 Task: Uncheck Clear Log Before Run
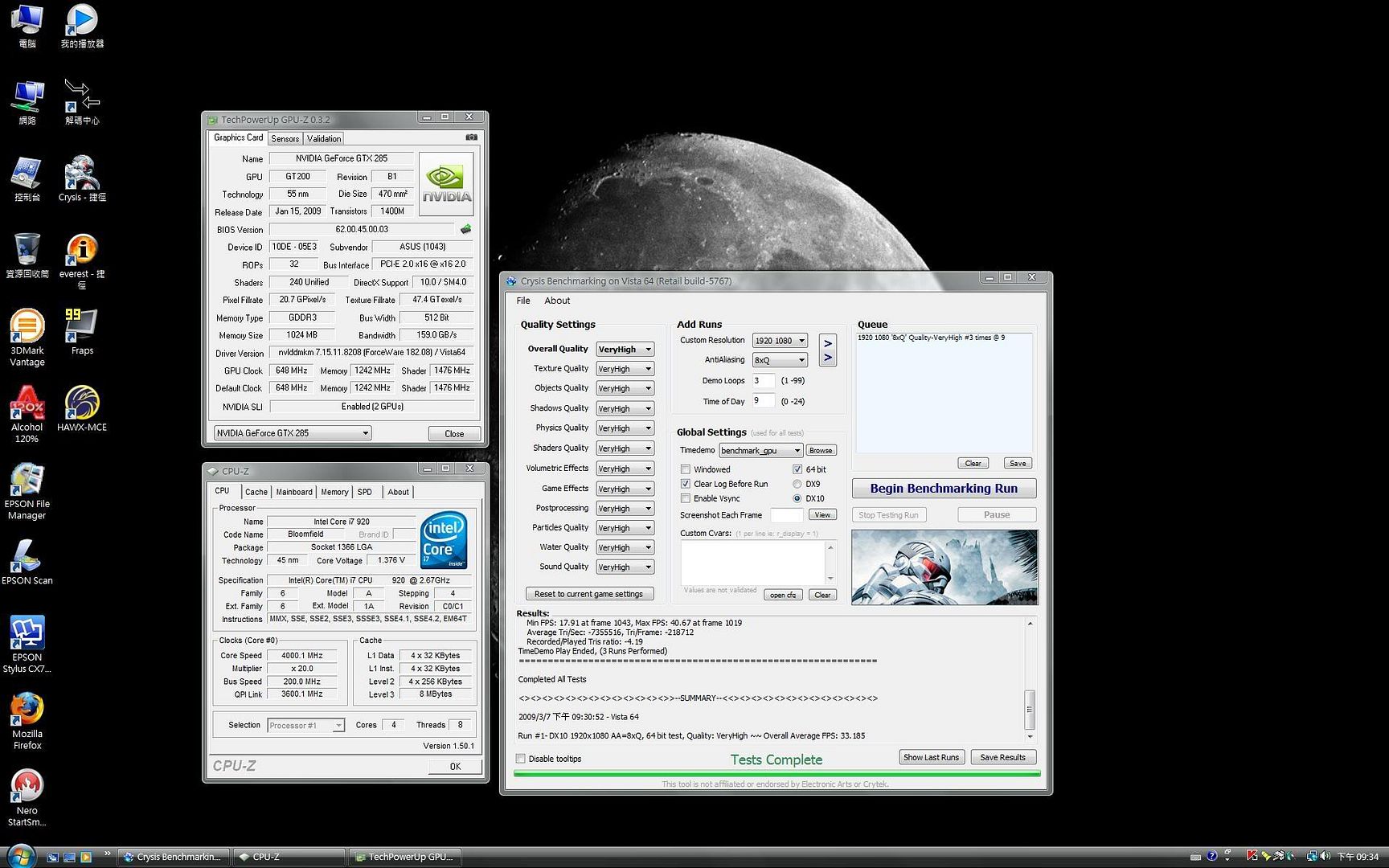686,484
